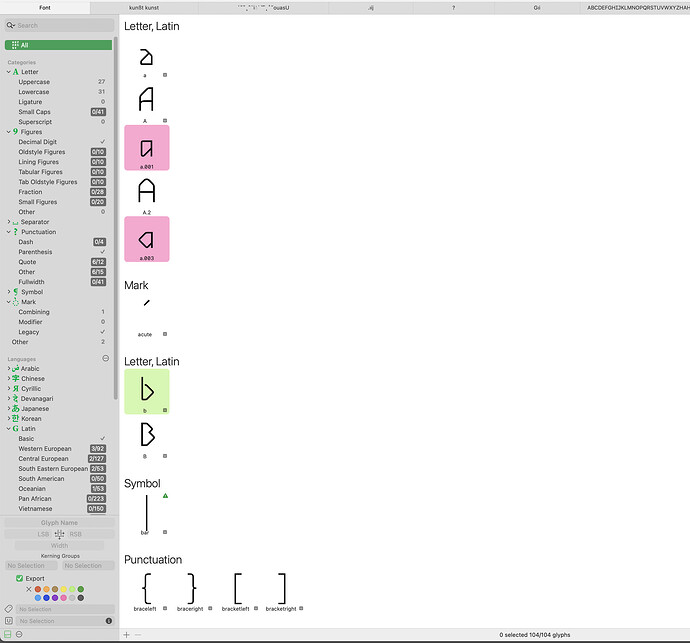Click the minus circle beside the Languages heading

coord(106,358)
